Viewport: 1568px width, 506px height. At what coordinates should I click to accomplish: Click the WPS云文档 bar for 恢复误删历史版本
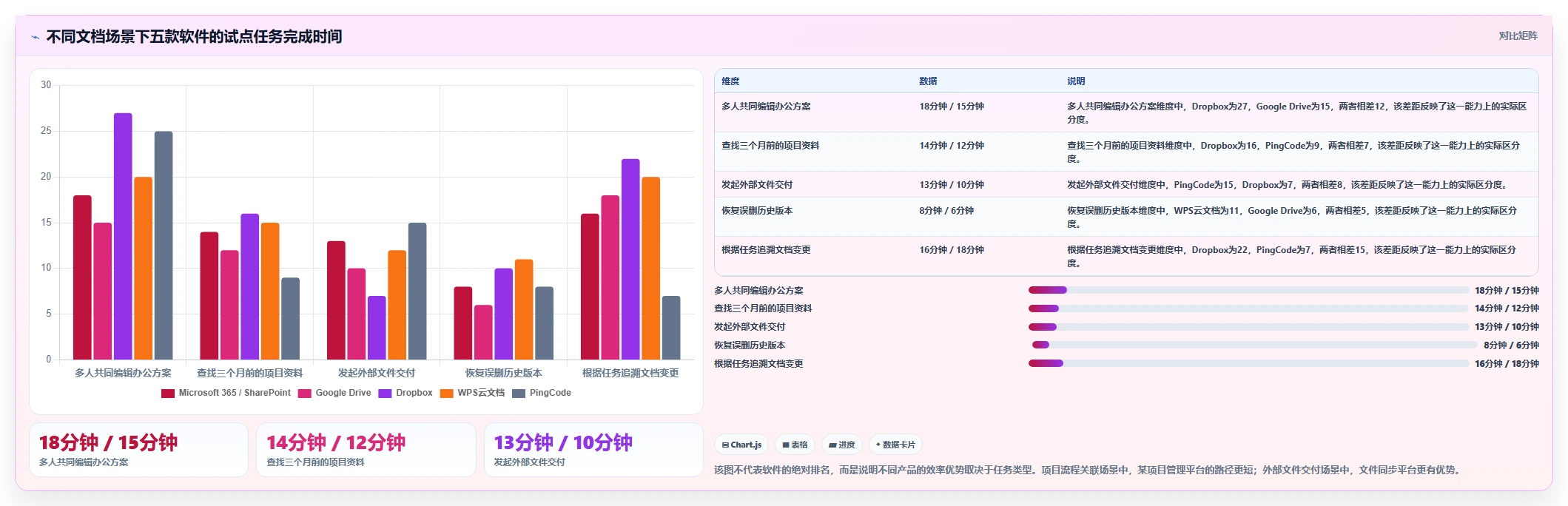[x=524, y=309]
